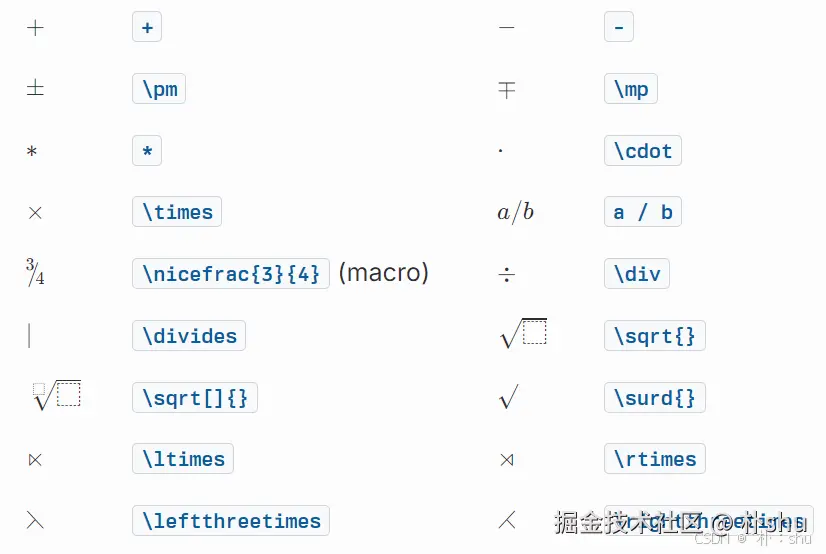Click the leftthreetimes symbol glyph

point(35,521)
